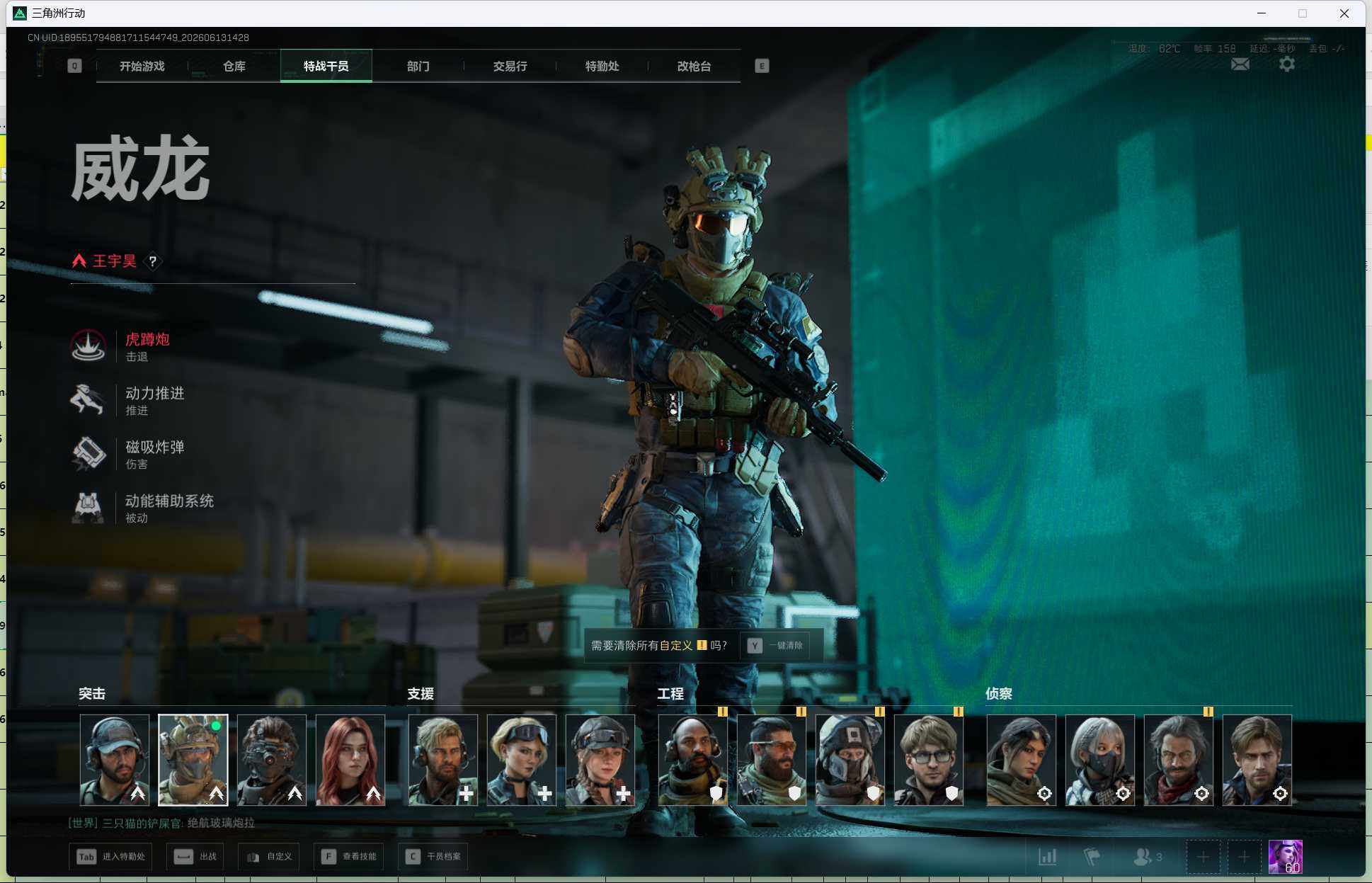
Task: Click the operator name 王宇昊
Action: 115,261
